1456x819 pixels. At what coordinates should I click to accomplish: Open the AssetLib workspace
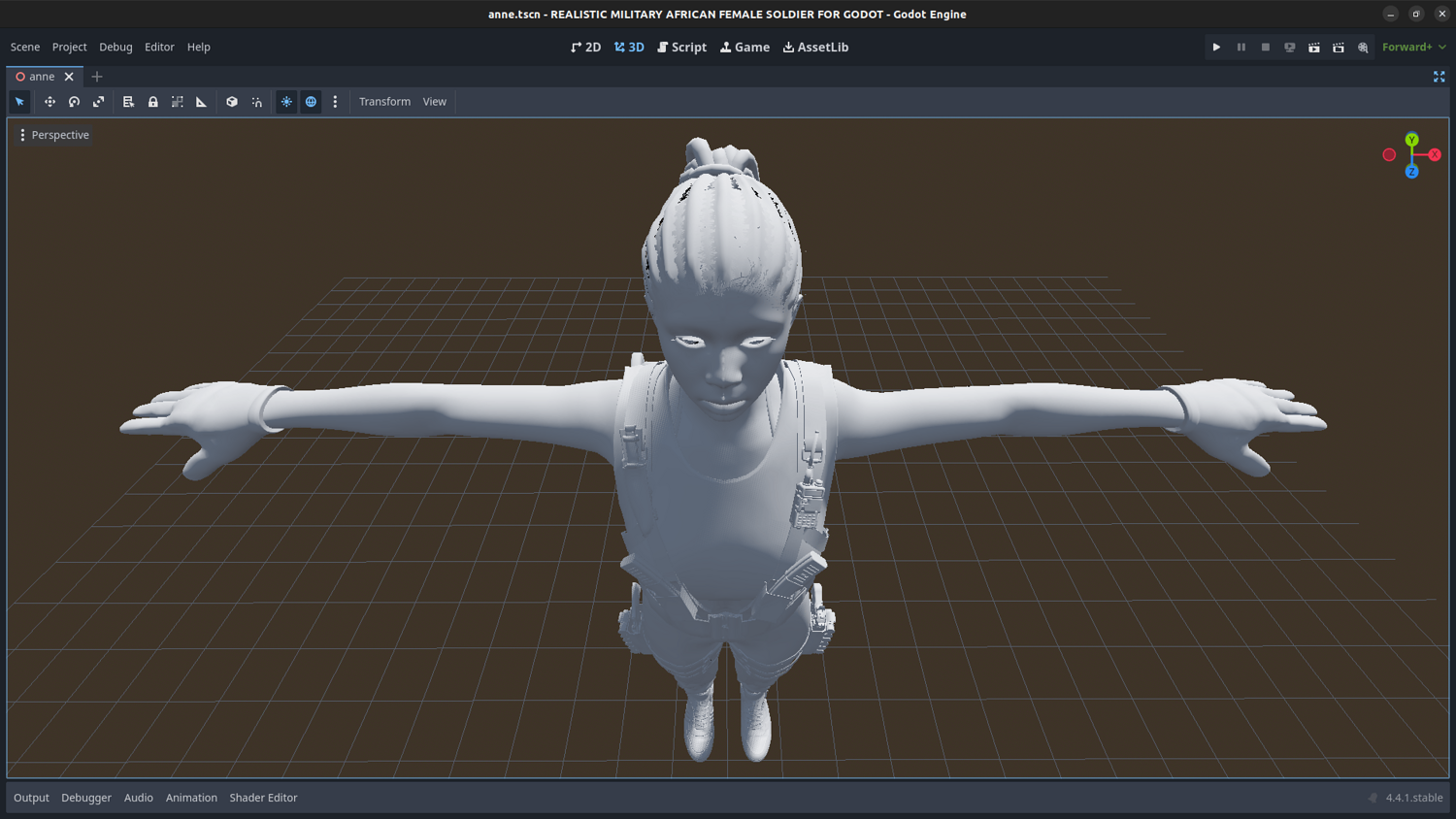coord(815,47)
